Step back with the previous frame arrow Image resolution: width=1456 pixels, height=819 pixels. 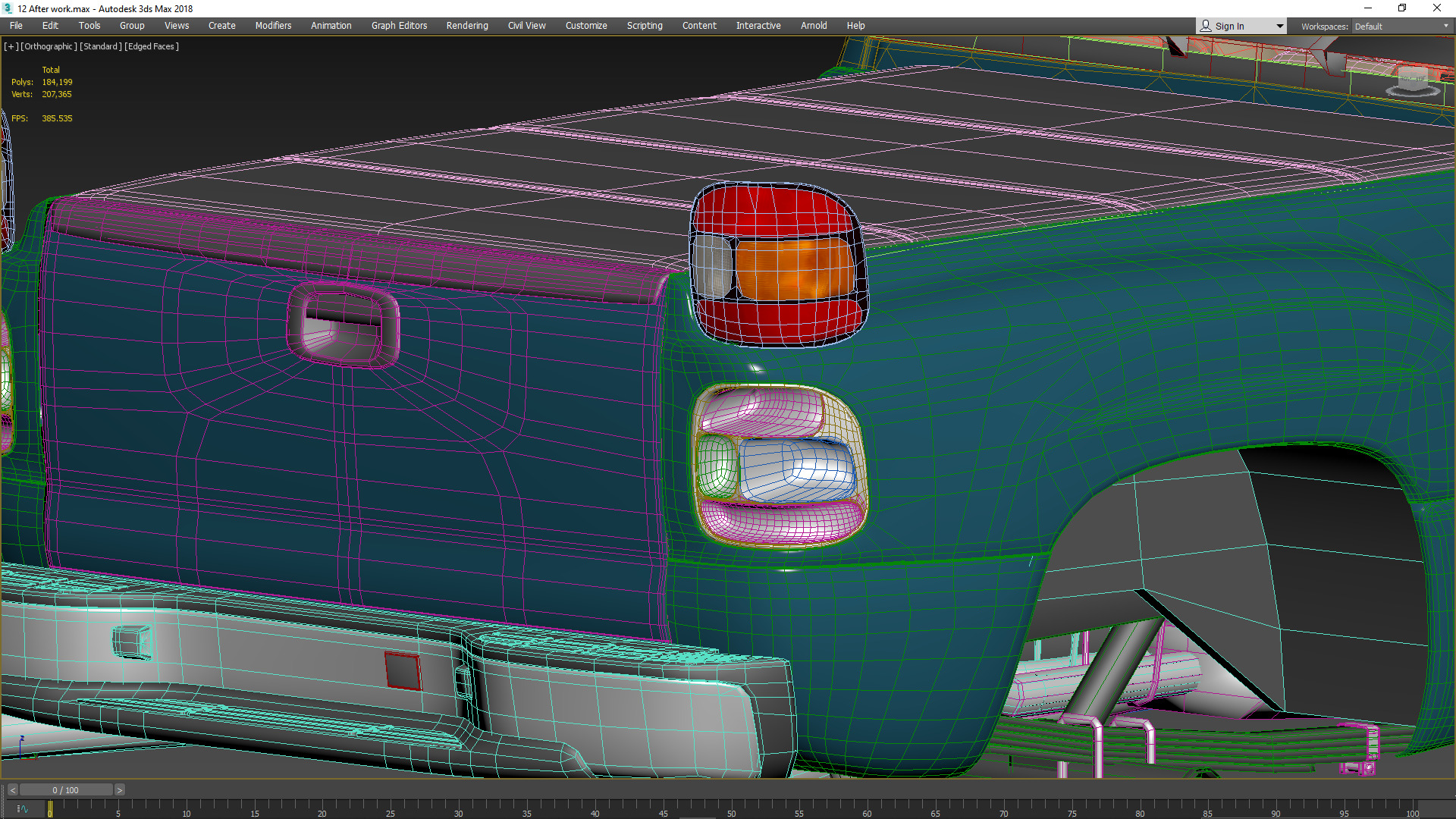pyautogui.click(x=12, y=790)
